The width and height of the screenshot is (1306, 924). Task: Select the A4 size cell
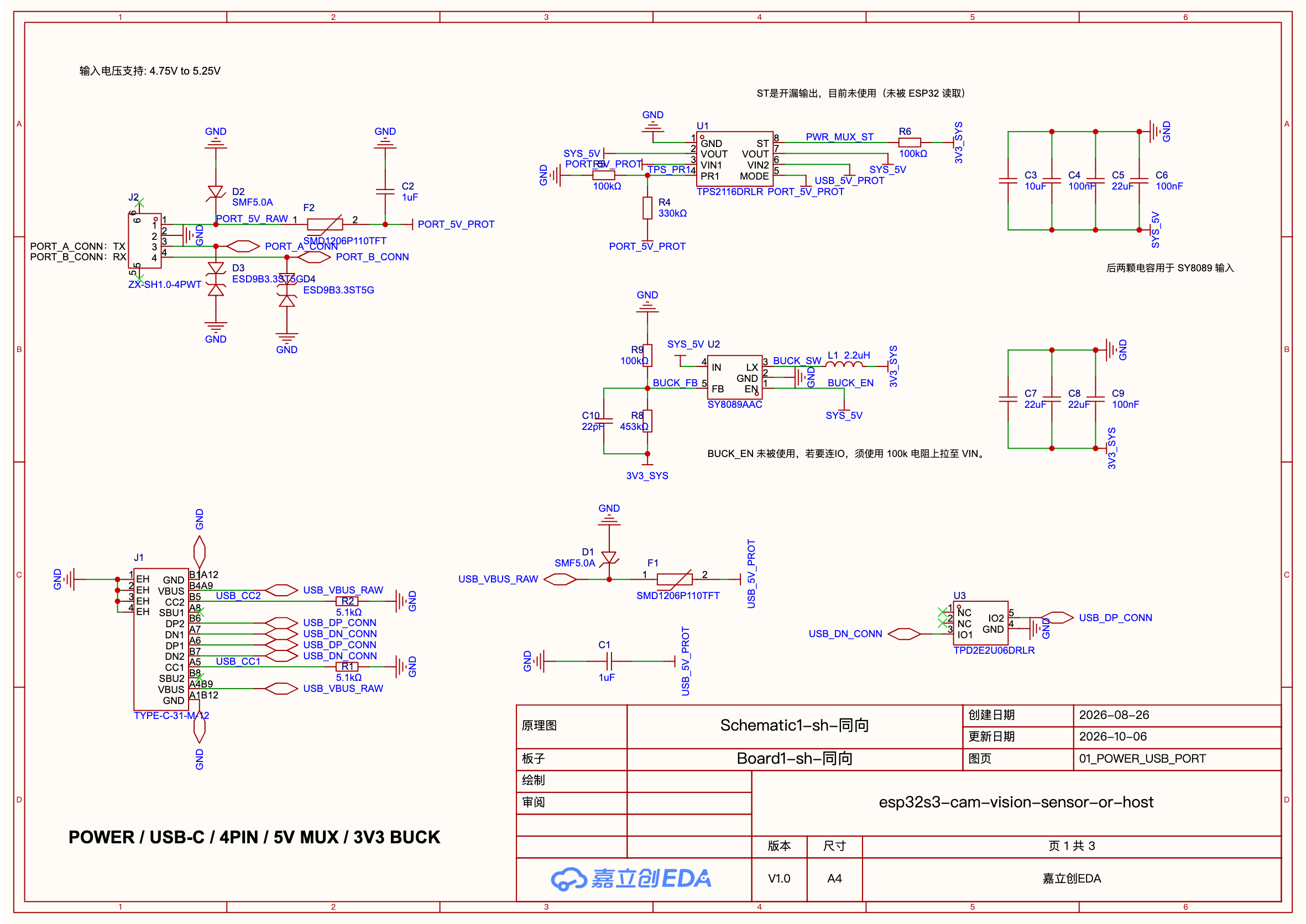tap(834, 879)
